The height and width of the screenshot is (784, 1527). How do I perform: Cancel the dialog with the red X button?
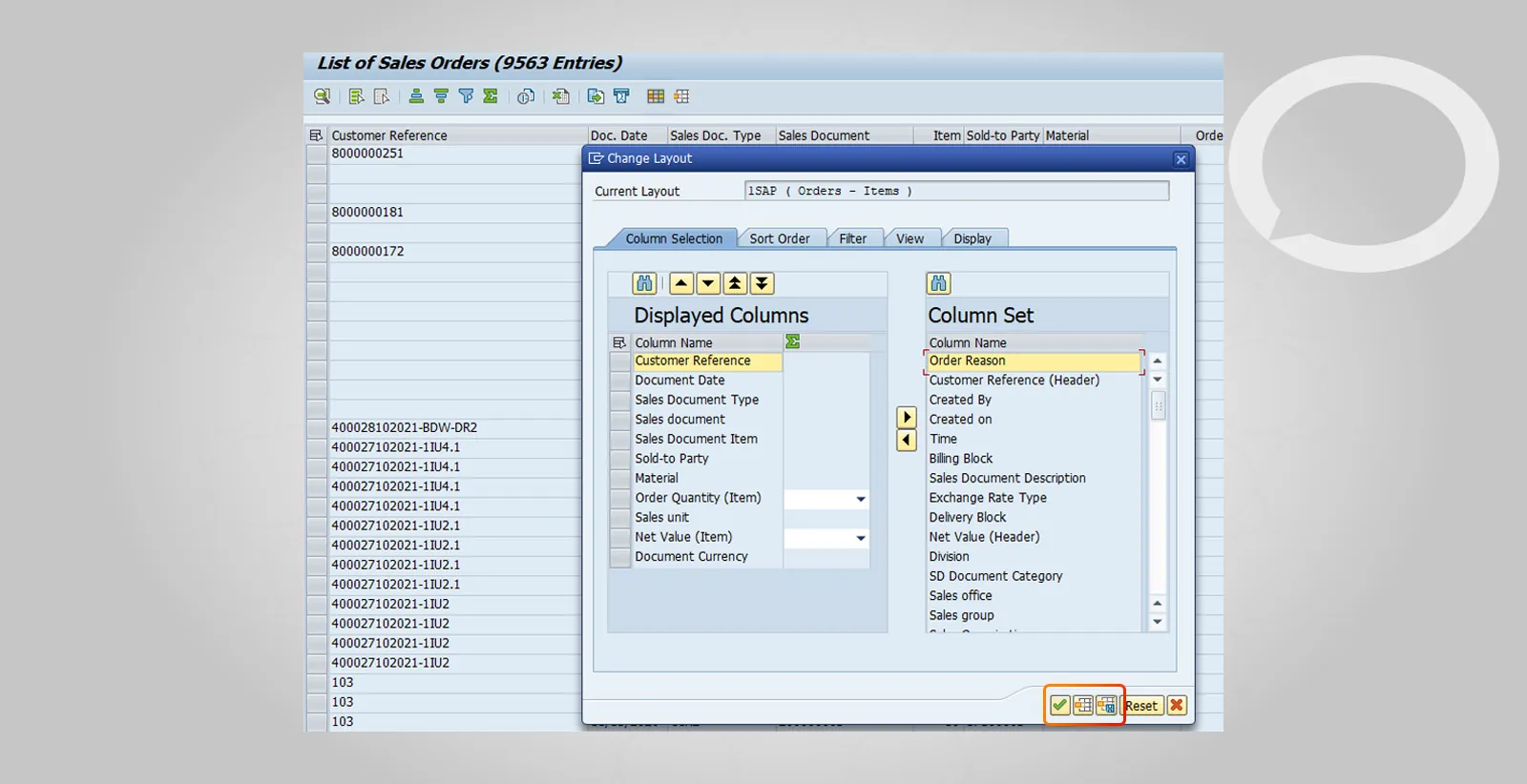[x=1177, y=706]
